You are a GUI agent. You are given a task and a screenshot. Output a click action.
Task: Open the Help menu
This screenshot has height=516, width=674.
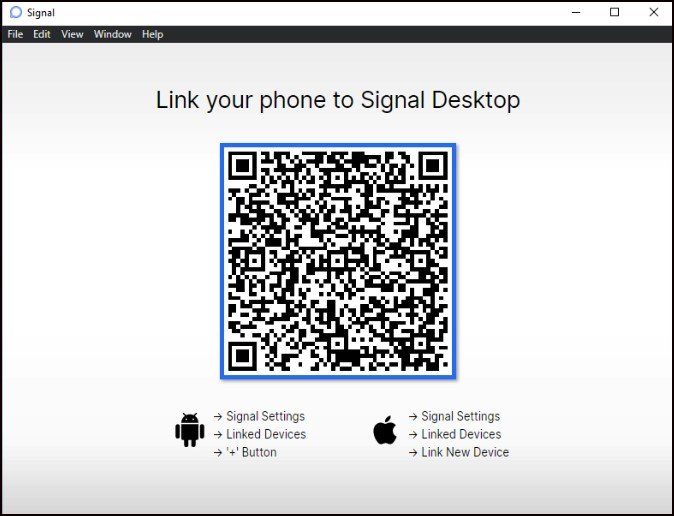pyautogui.click(x=152, y=34)
